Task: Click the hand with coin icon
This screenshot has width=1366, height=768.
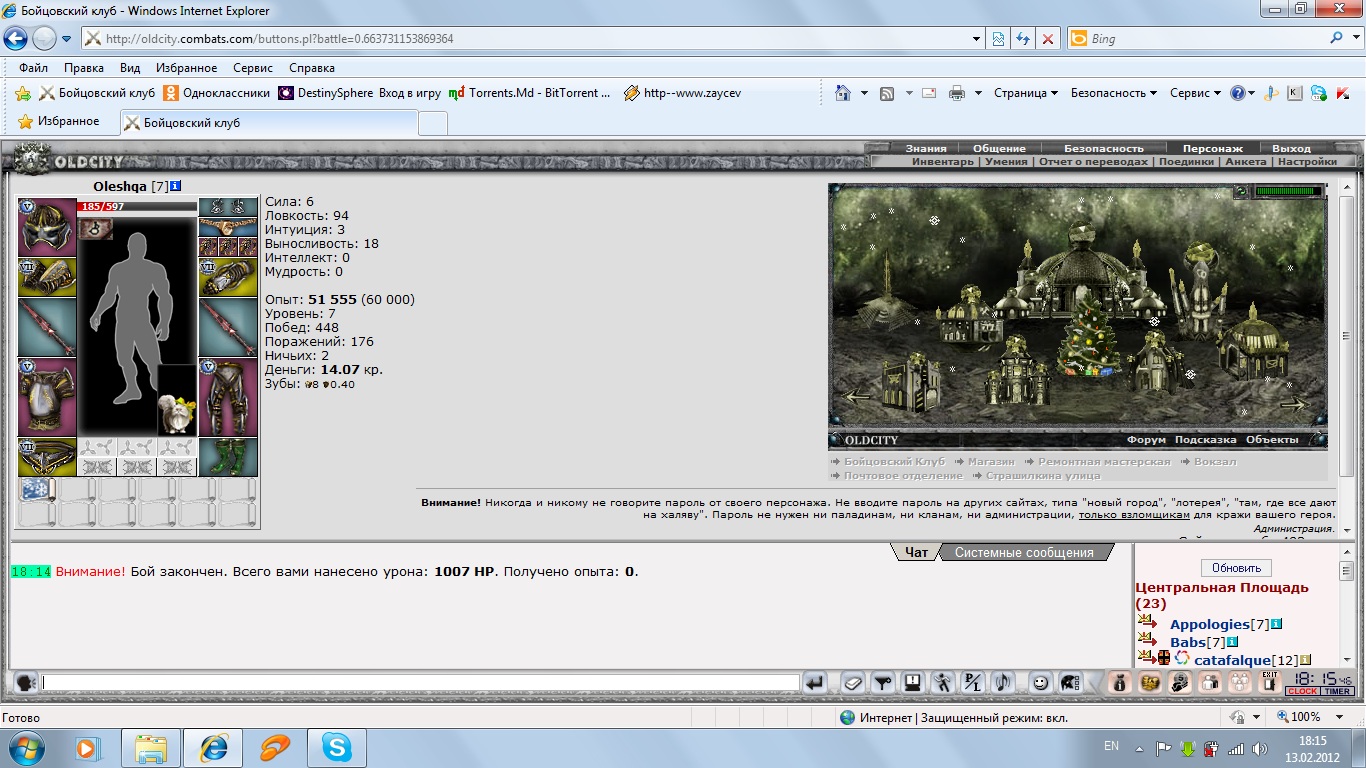Action: click(1180, 683)
